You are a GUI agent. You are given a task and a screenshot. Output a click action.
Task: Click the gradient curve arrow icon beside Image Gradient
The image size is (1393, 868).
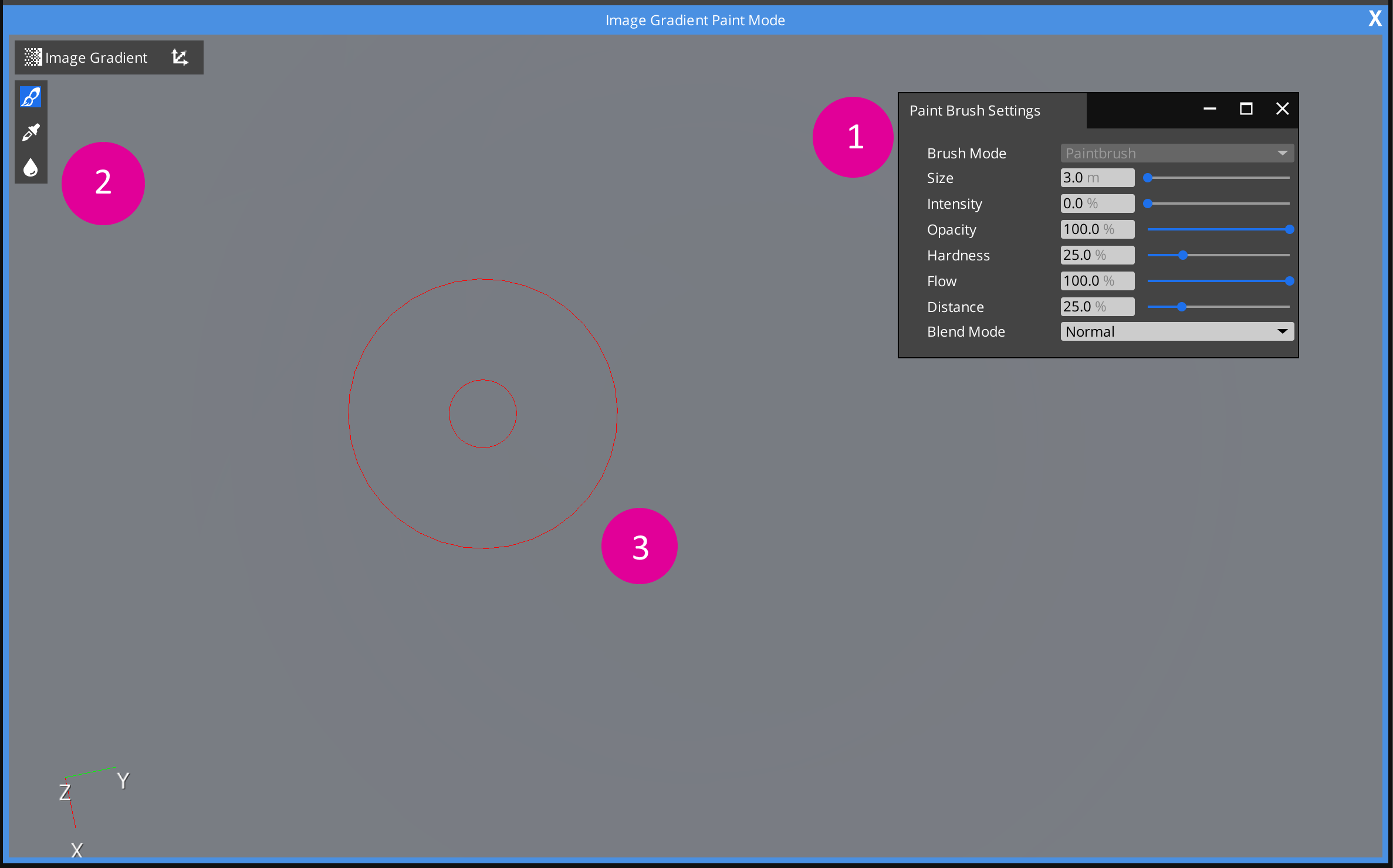(x=180, y=57)
